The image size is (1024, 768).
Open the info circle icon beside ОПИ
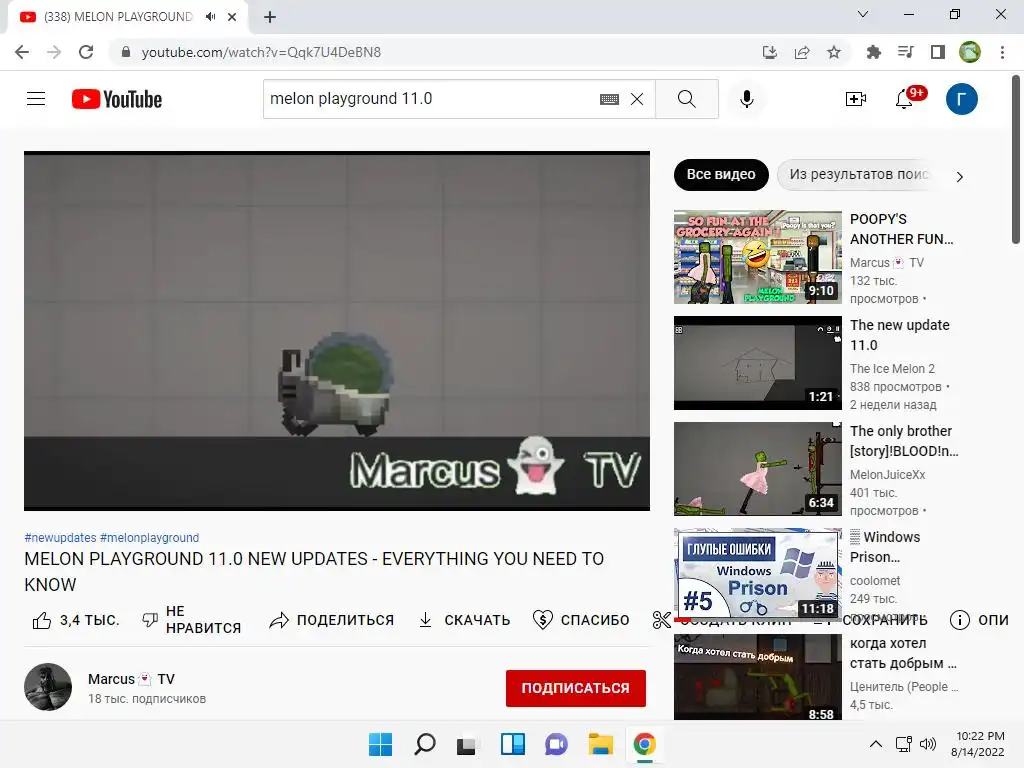959,620
